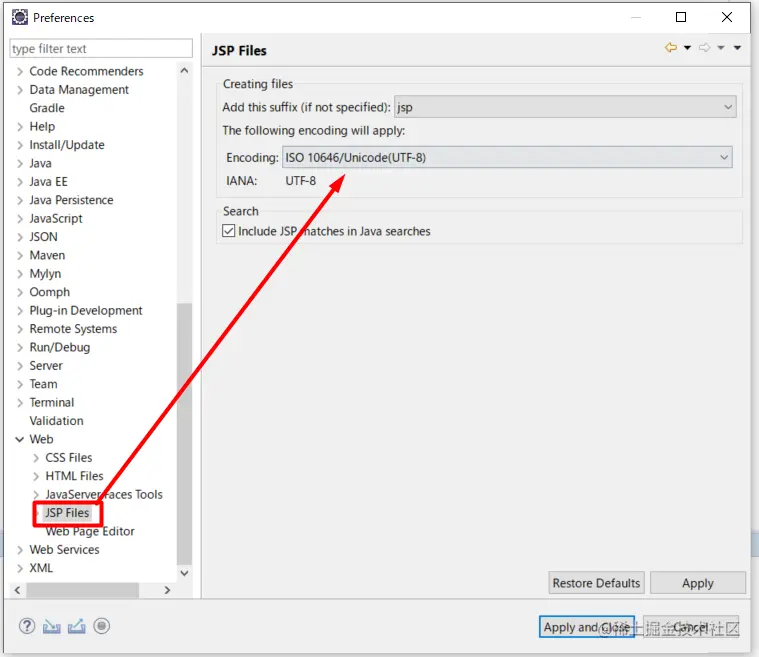Open the preferences view menu triangle
This screenshot has height=657, width=759.
pos(737,47)
